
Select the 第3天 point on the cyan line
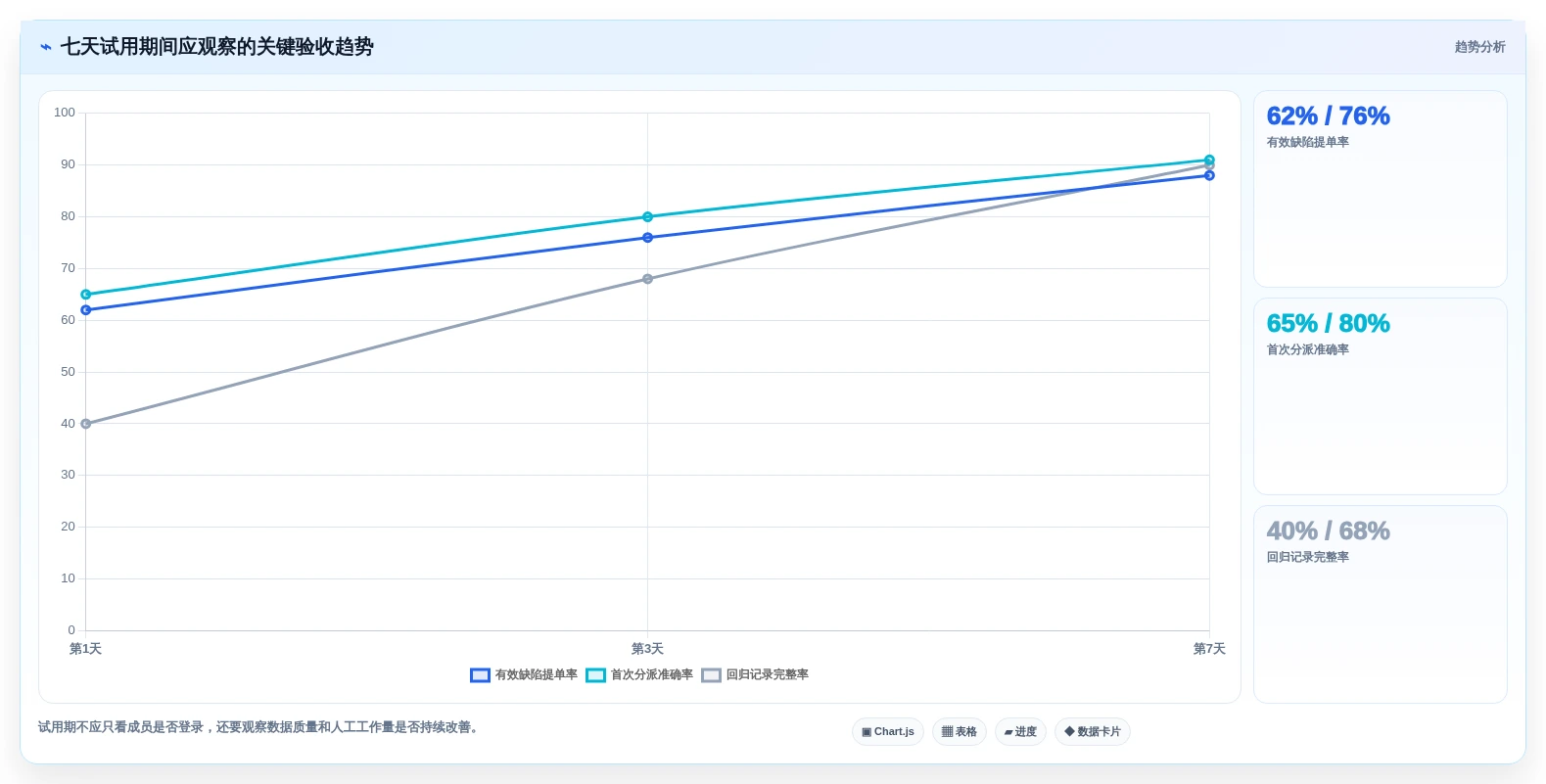[x=647, y=217]
